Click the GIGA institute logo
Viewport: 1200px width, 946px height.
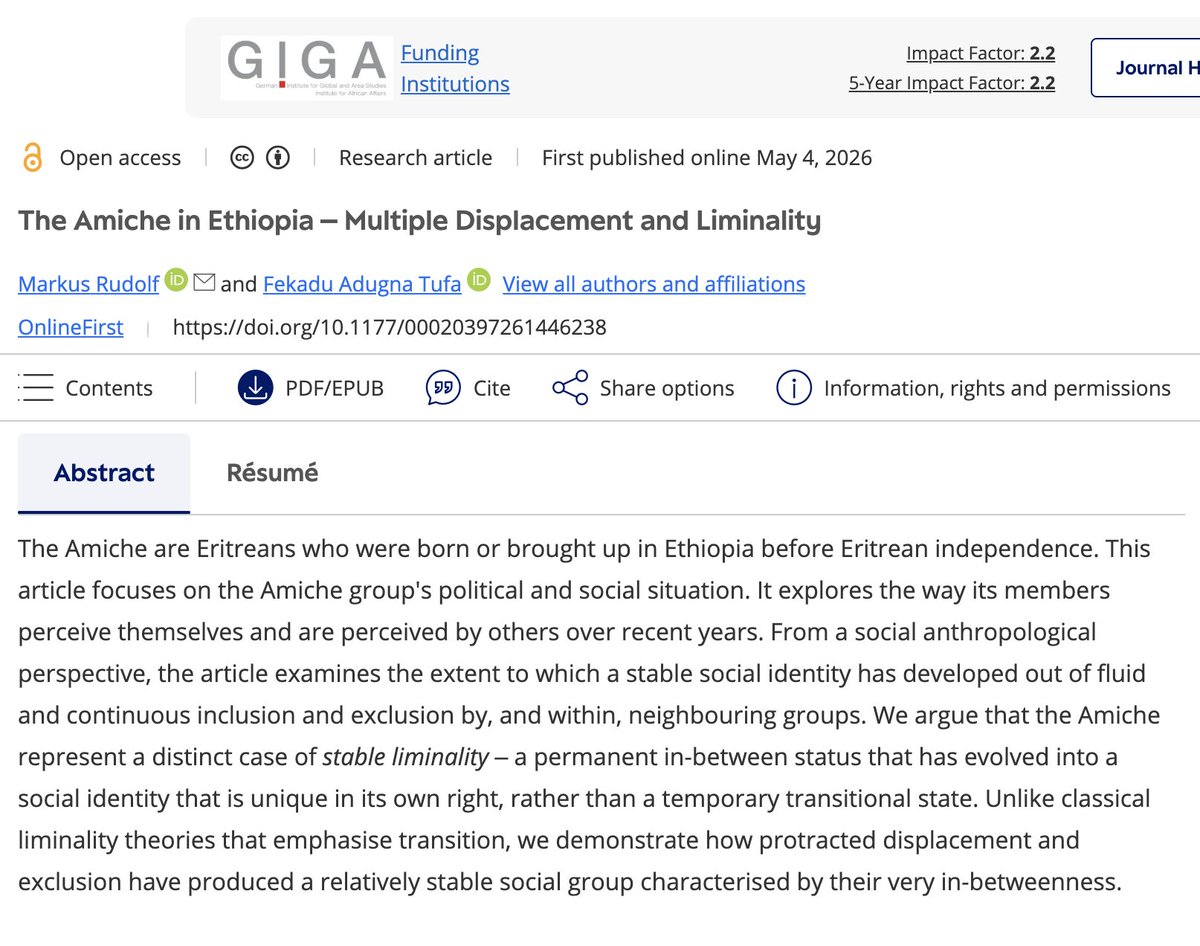pyautogui.click(x=306, y=68)
